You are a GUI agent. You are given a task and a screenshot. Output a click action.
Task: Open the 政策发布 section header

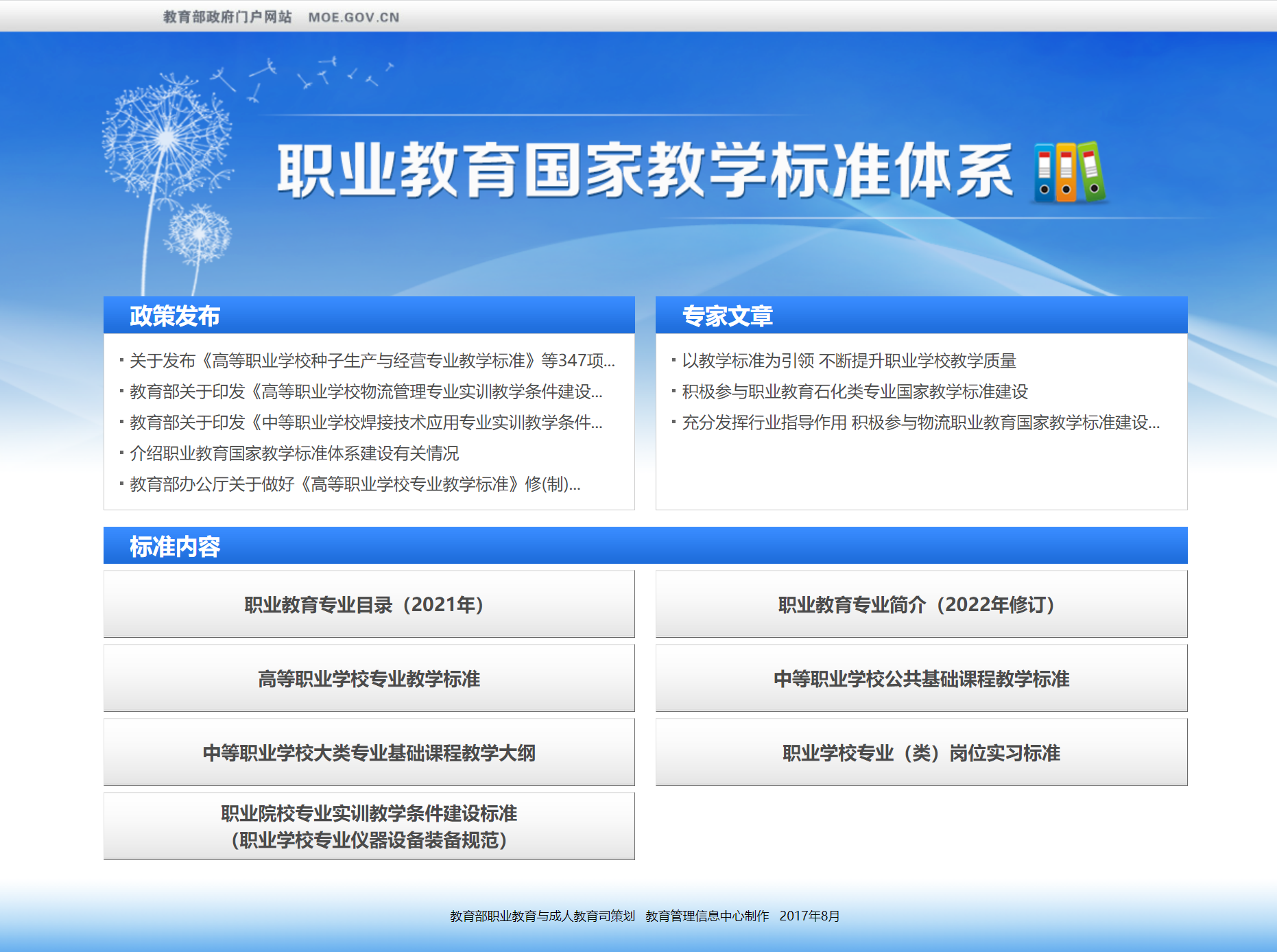pos(175,316)
